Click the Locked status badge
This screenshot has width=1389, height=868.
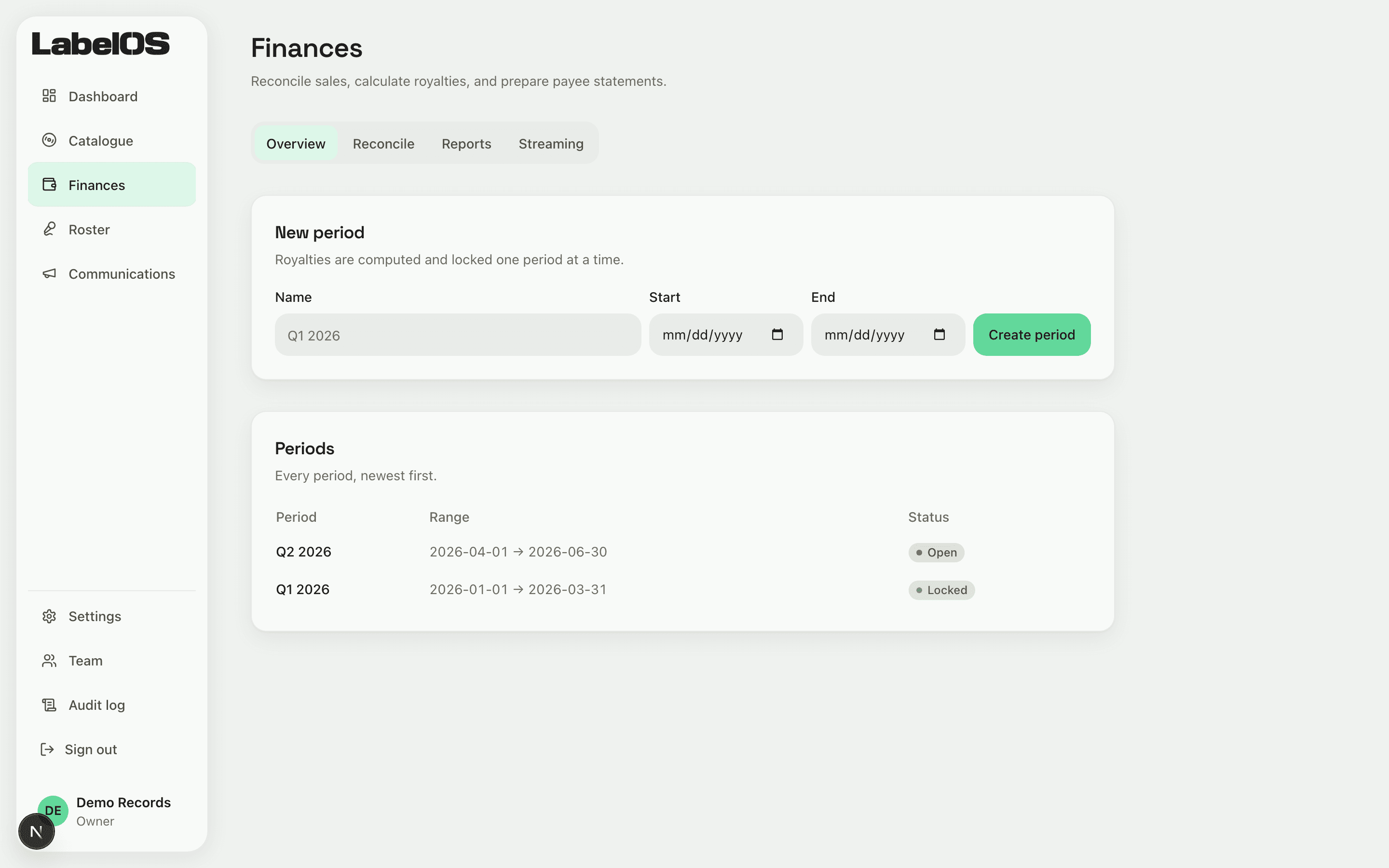941,590
